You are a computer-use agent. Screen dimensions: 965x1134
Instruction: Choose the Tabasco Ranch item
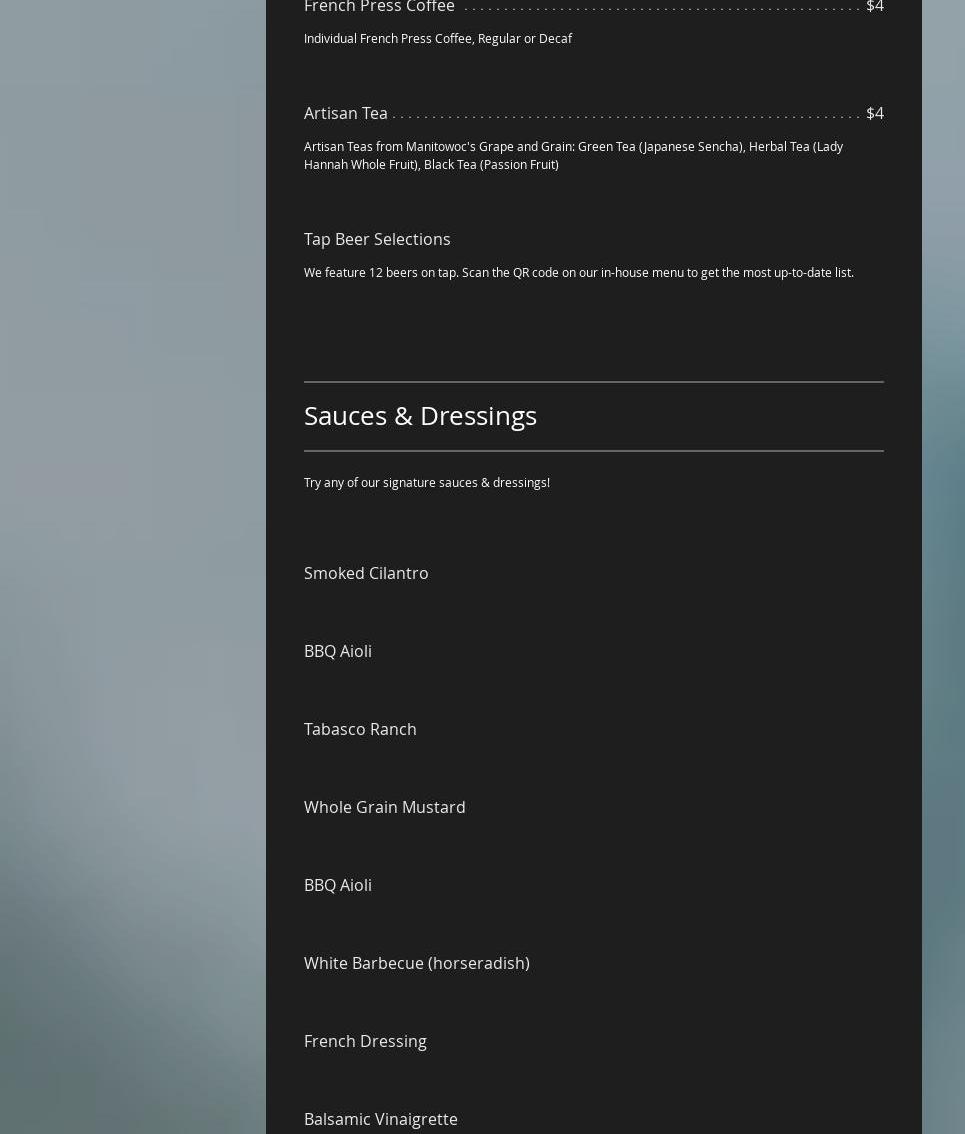[360, 729]
